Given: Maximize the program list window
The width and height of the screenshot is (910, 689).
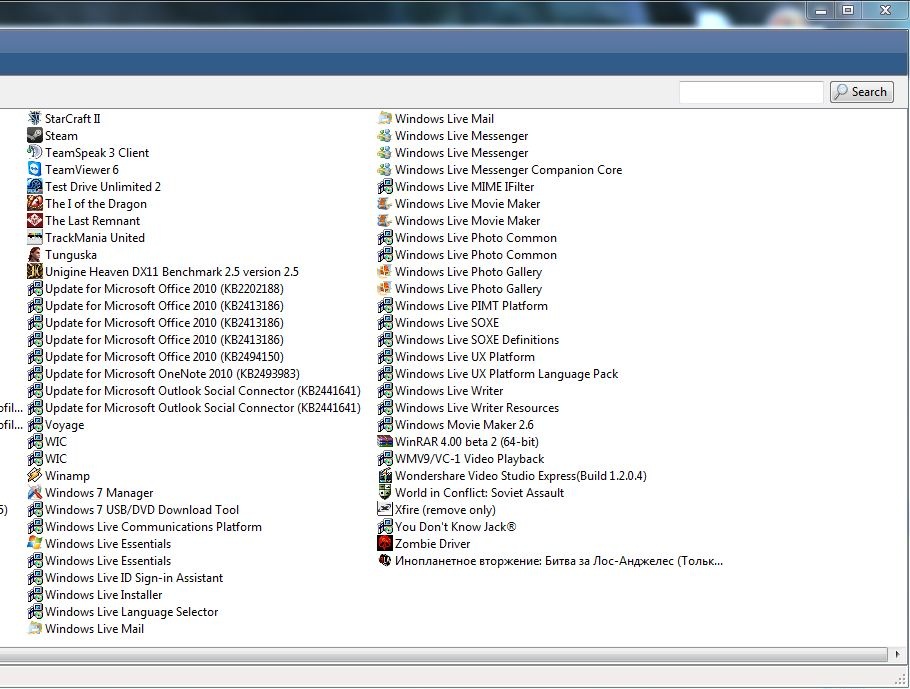Looking at the screenshot, I should (848, 10).
